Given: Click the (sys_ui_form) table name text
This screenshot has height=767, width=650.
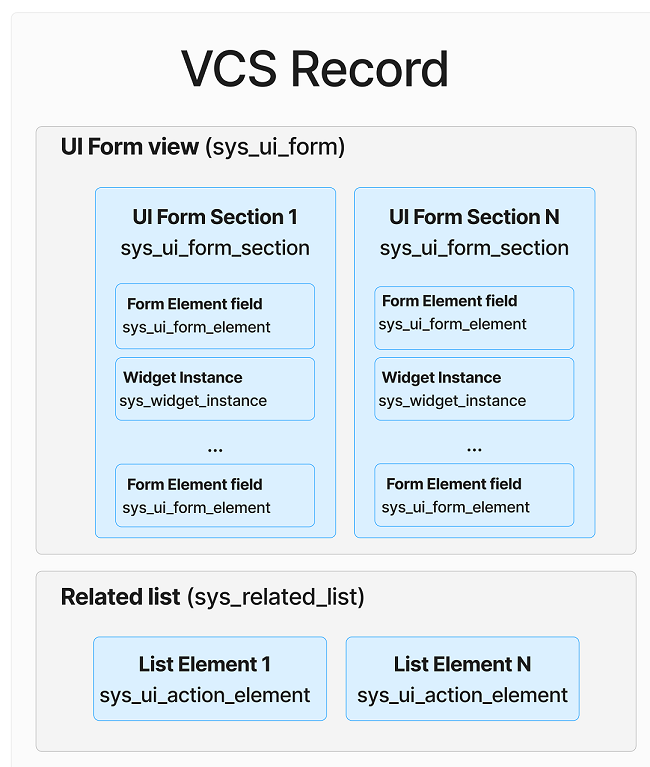Looking at the screenshot, I should pyautogui.click(x=275, y=147).
